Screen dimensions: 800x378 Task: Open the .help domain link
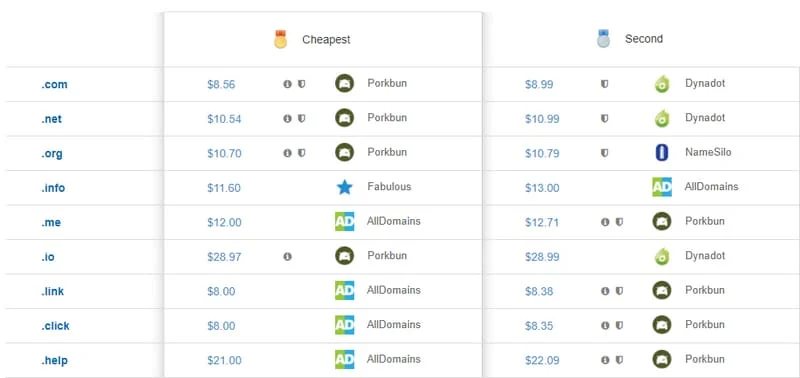55,361
